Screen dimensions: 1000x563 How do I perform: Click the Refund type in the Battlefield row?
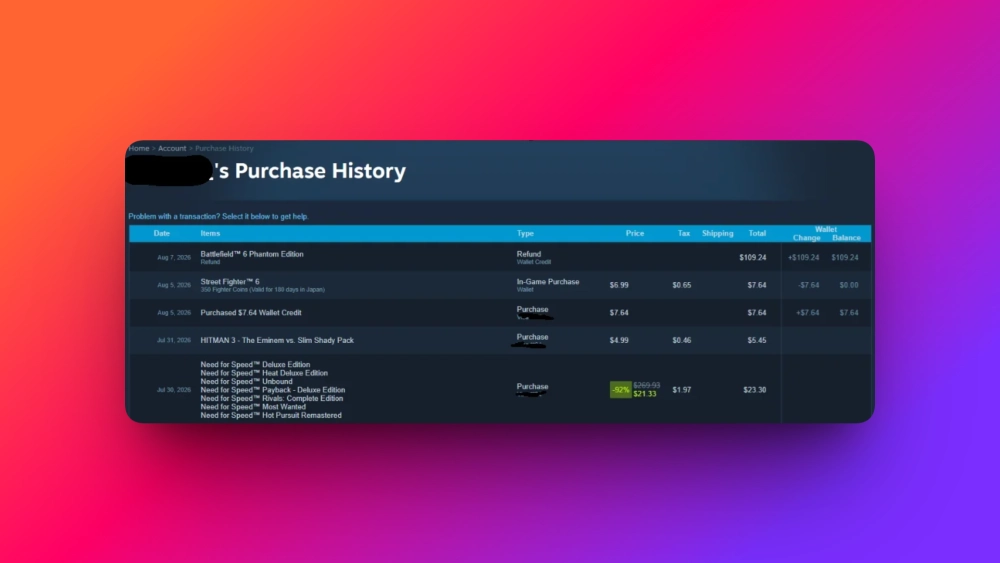(529, 254)
